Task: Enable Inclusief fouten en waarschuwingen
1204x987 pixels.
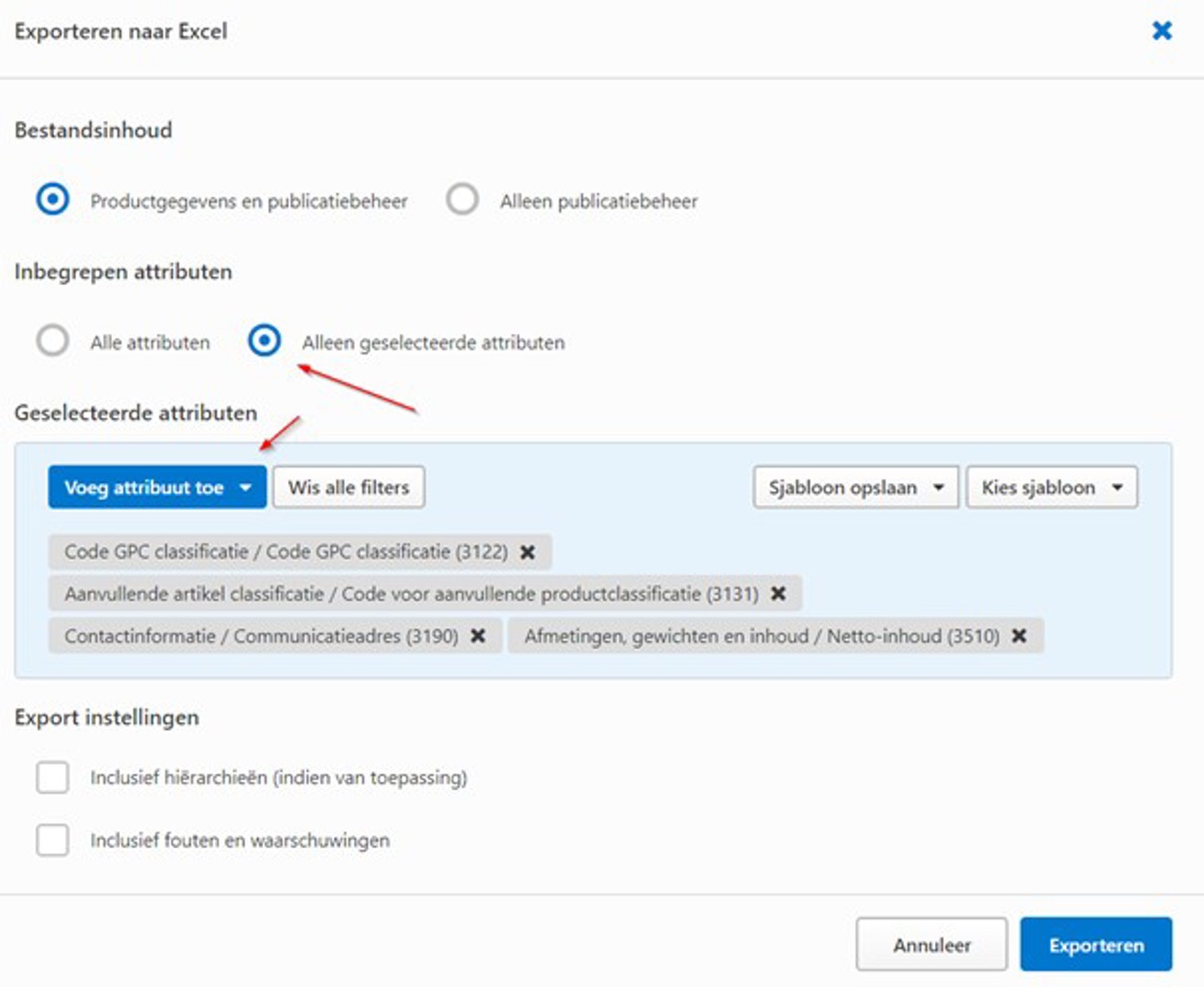Action: tap(50, 838)
